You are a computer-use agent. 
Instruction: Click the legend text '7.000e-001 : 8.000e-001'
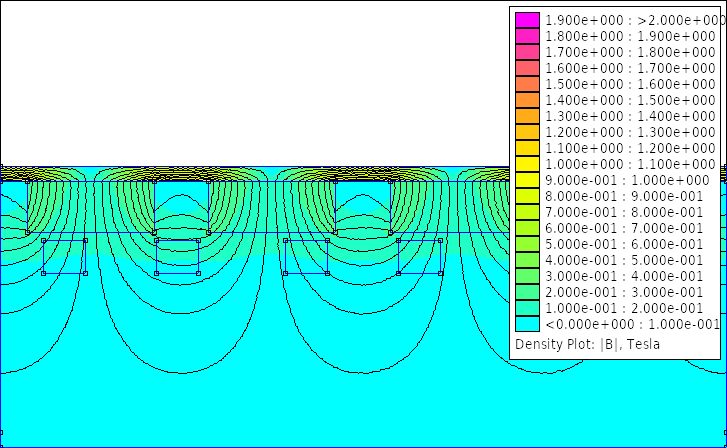click(624, 212)
